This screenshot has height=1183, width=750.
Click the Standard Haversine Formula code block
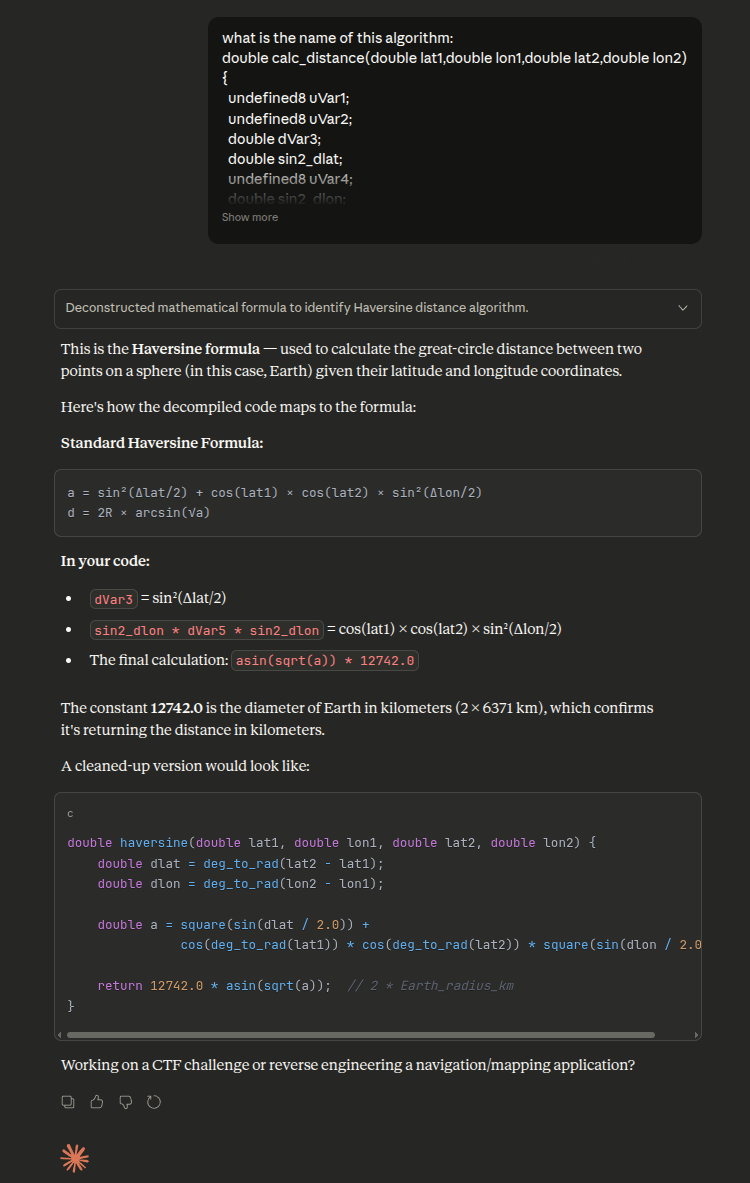(x=377, y=503)
